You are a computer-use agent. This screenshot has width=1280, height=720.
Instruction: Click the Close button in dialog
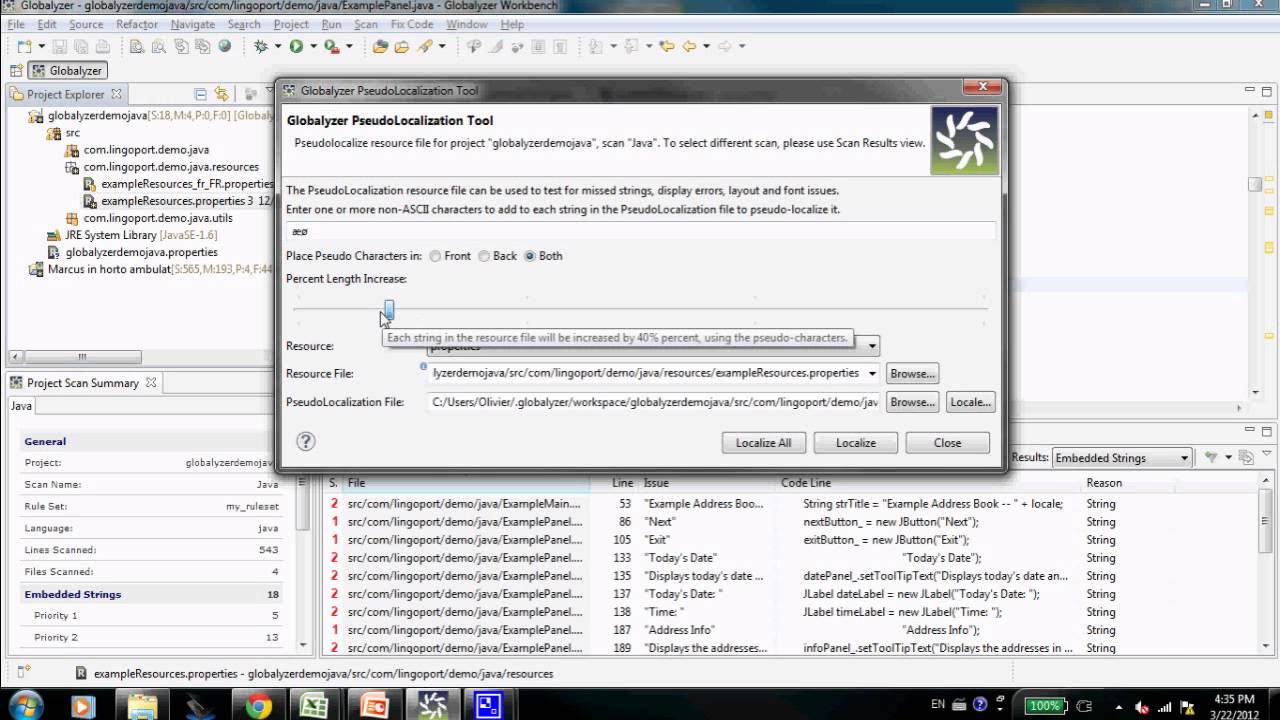948,443
